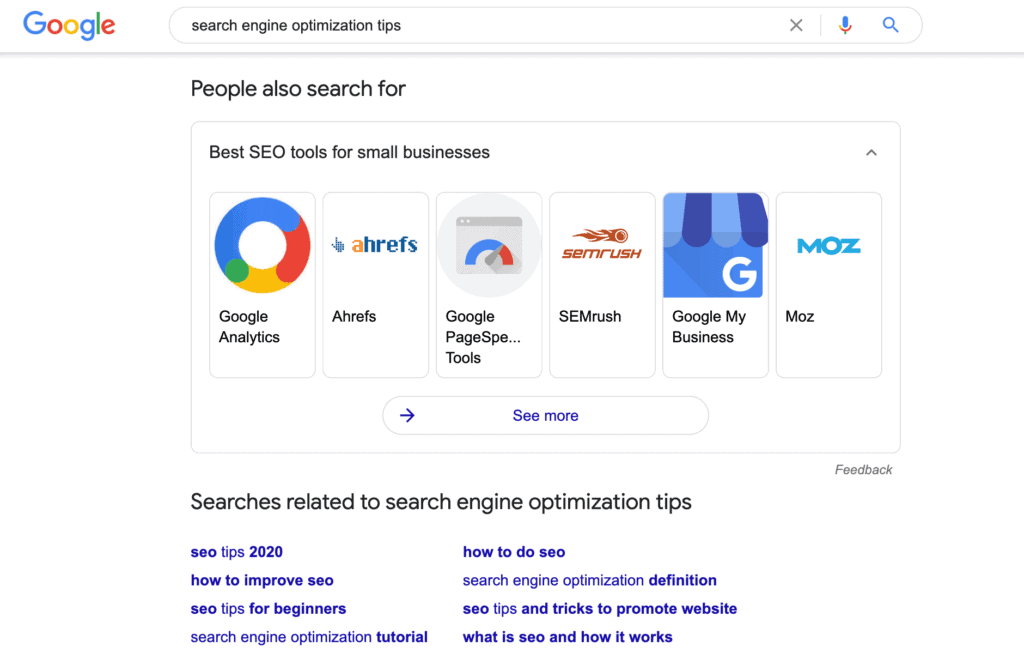Open the Feedback link
The height and width of the screenshot is (665, 1024).
pos(863,469)
